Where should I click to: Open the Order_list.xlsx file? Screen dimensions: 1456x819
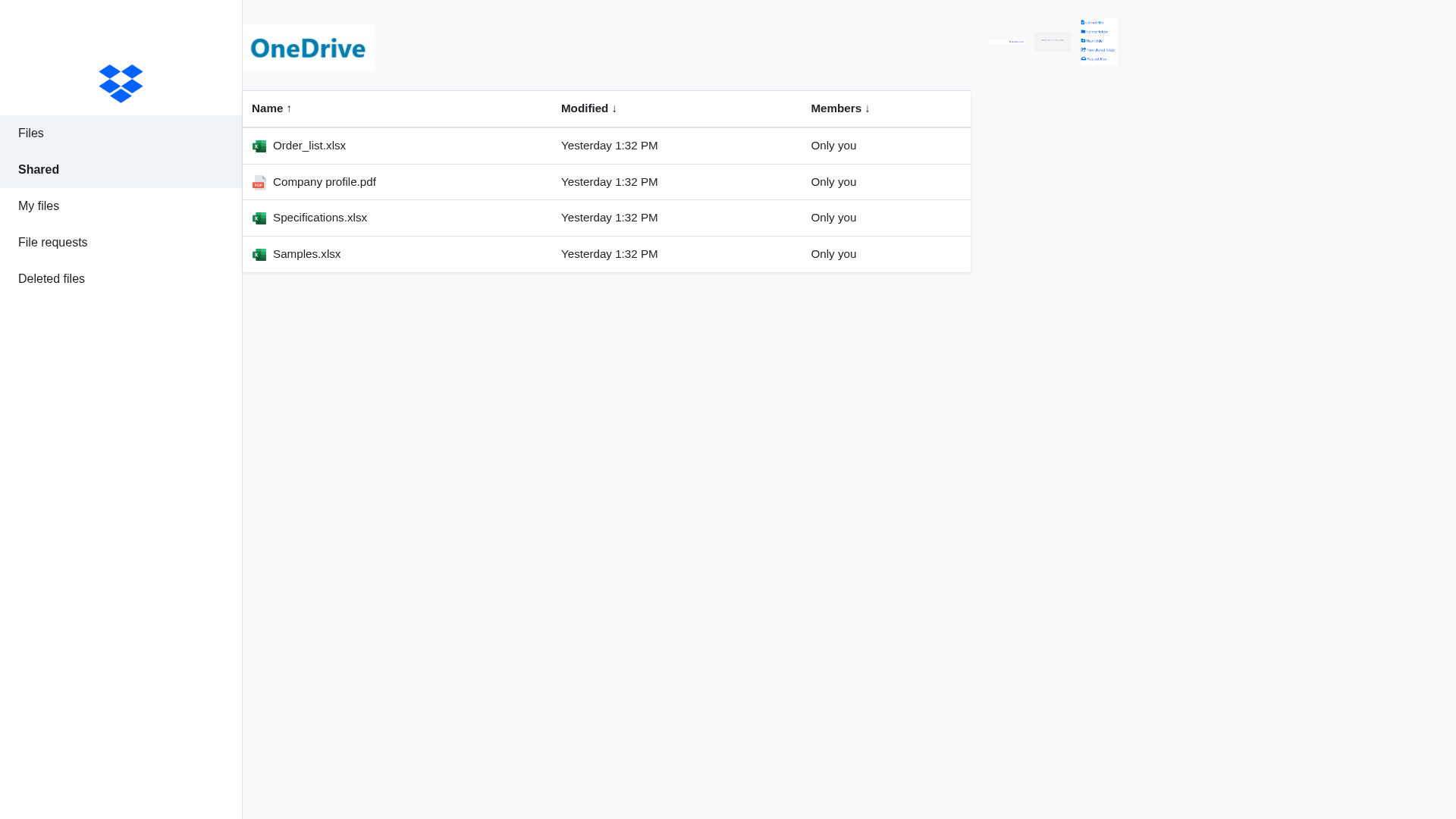309,146
